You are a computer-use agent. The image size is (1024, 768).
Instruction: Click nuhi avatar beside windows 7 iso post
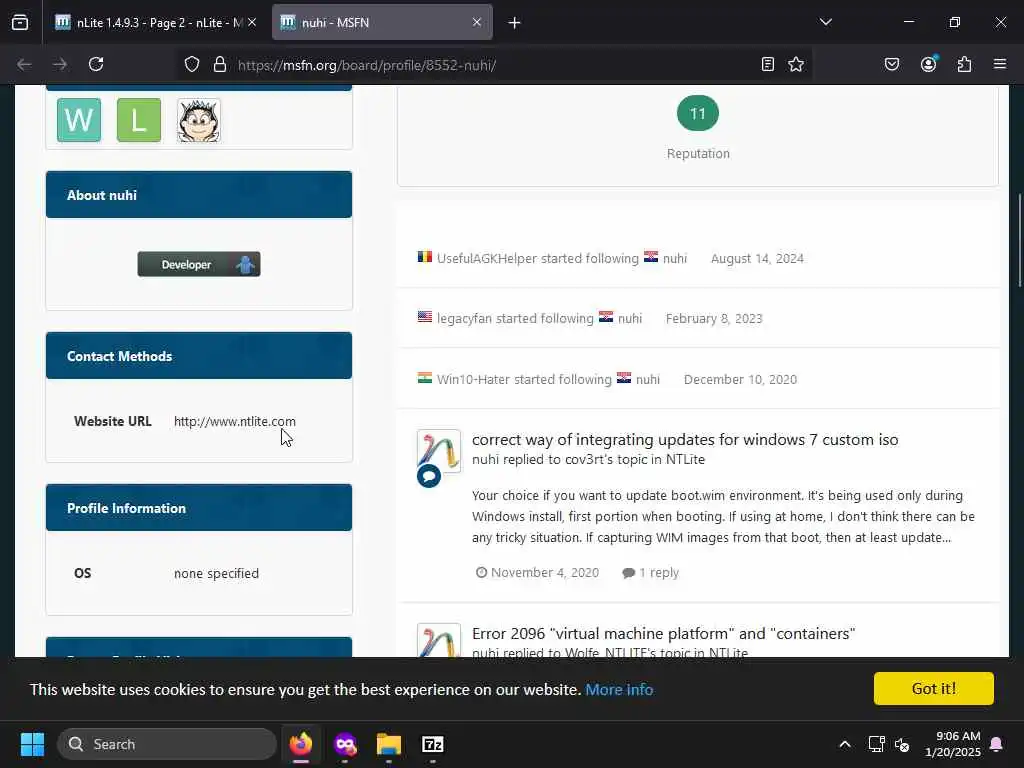pos(439,451)
